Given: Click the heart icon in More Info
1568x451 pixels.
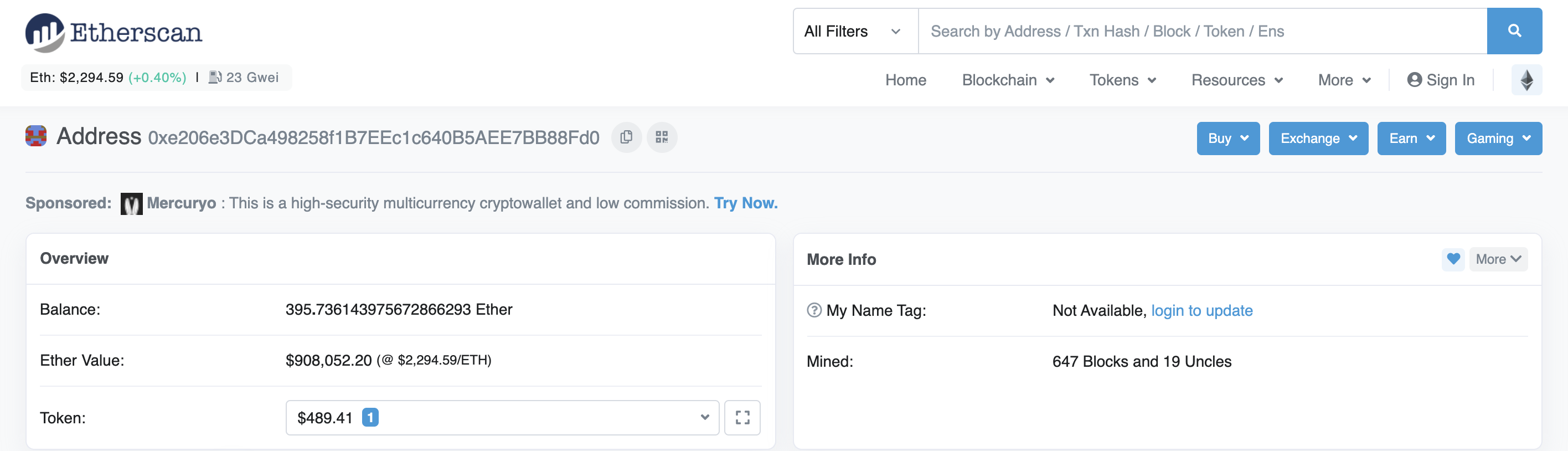Looking at the screenshot, I should pyautogui.click(x=1452, y=260).
